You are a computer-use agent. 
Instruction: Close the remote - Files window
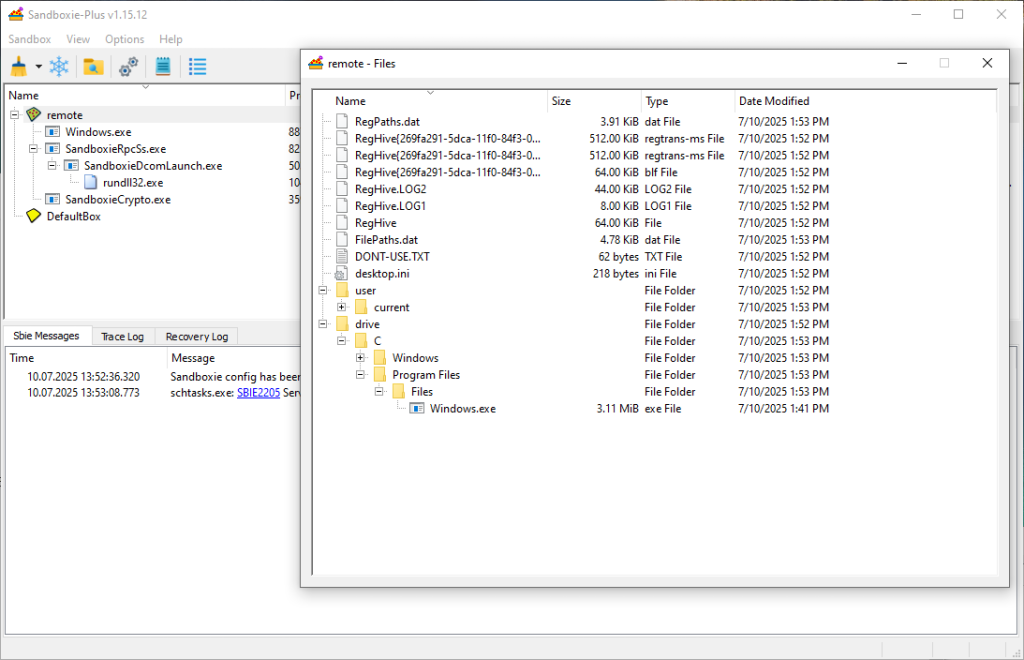987,63
